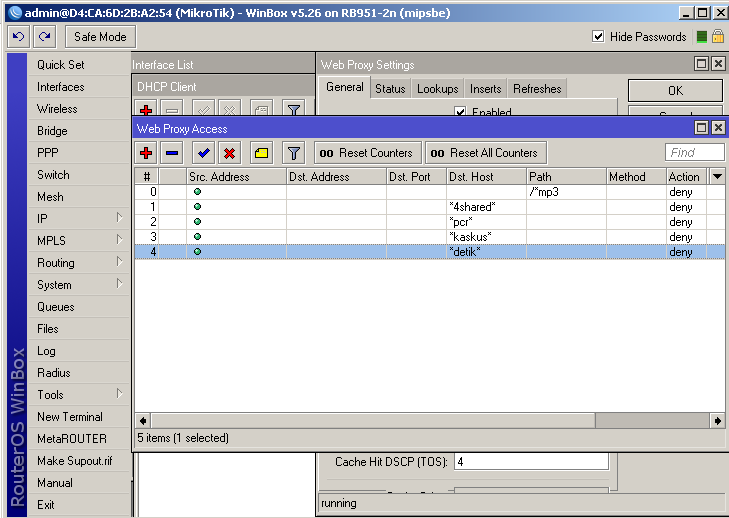The height and width of the screenshot is (518, 729).
Task: Click OK in Web Proxy Settings
Action: [x=676, y=91]
